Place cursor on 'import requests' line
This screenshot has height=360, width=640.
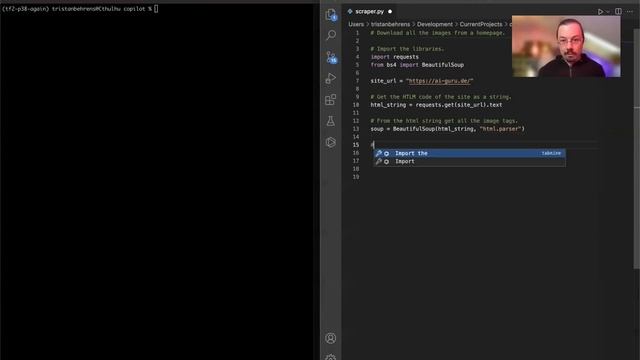[395, 57]
